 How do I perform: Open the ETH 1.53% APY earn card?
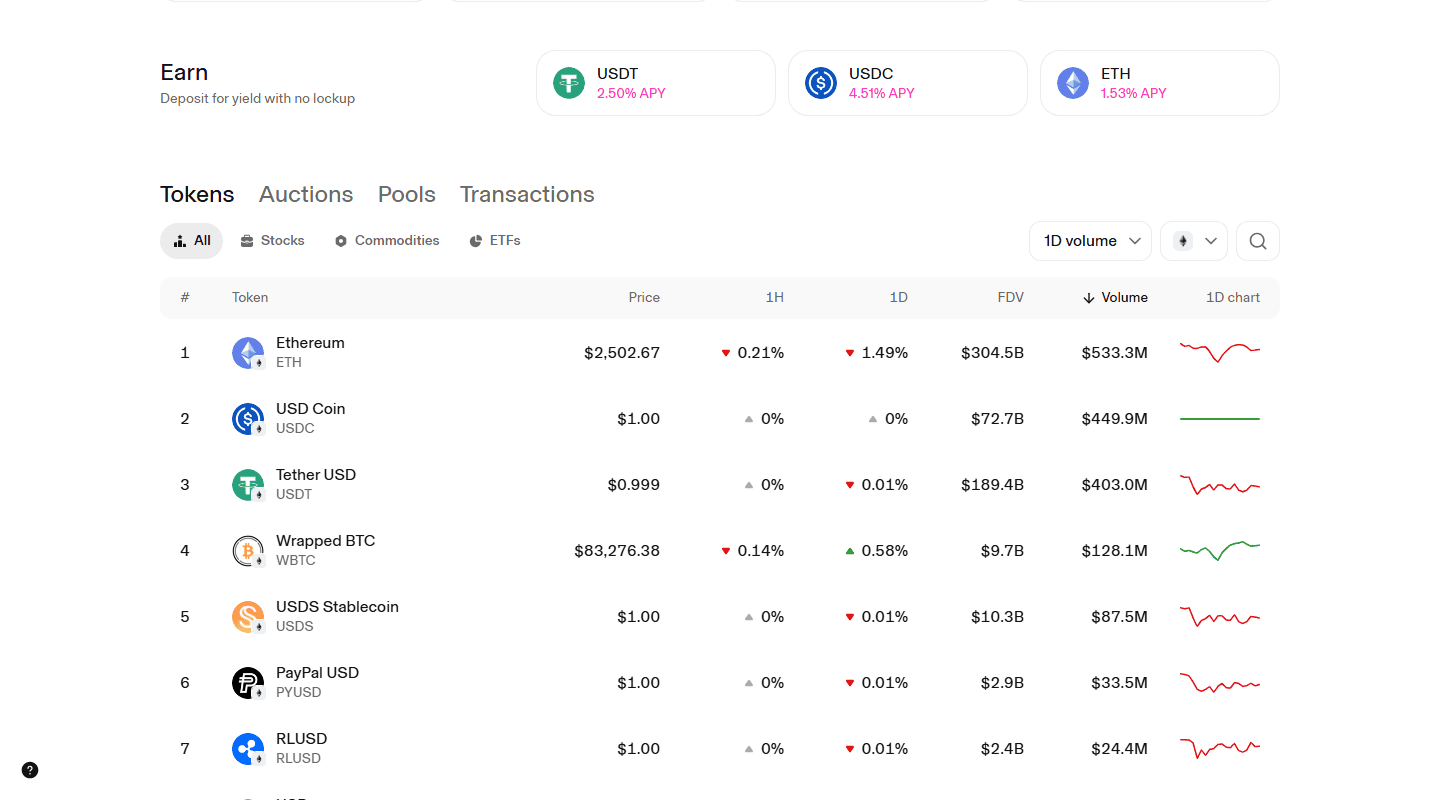pos(1160,83)
